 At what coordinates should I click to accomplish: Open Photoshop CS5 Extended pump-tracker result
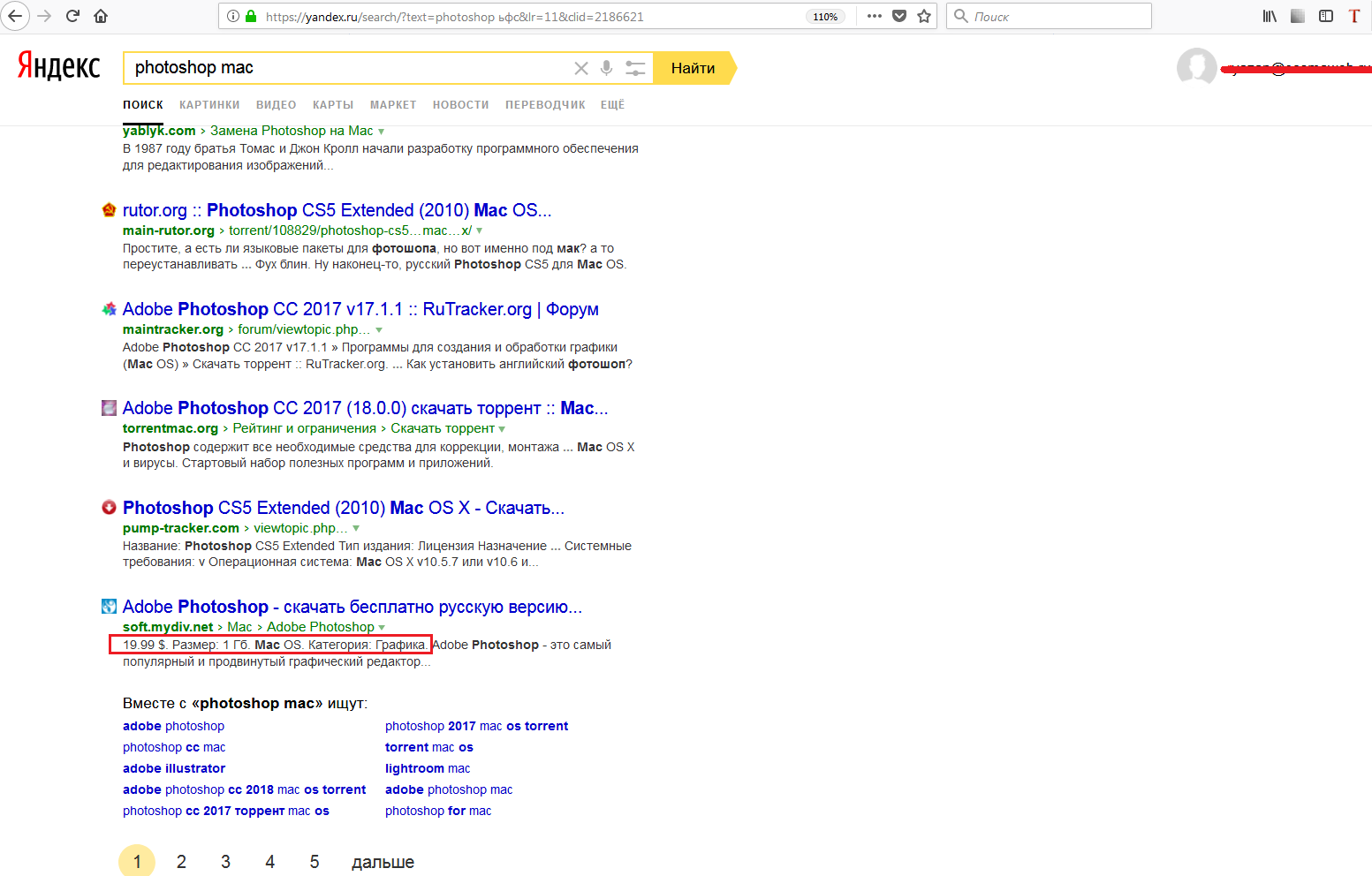pos(343,508)
